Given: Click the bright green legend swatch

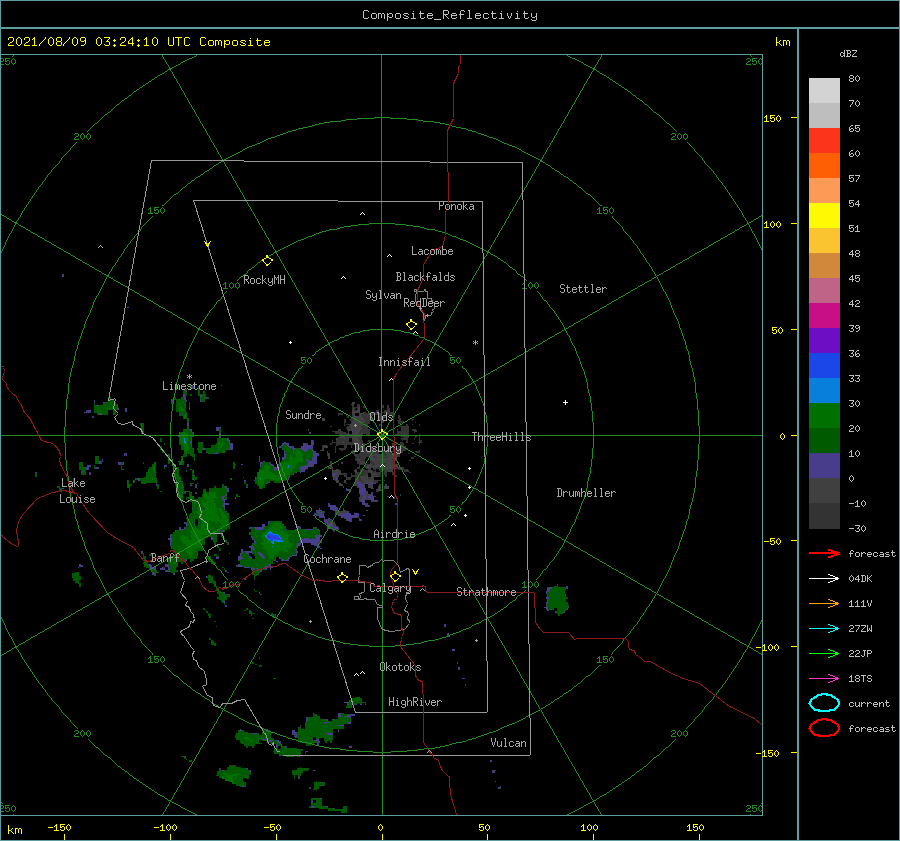Looking at the screenshot, I should coord(824,416).
